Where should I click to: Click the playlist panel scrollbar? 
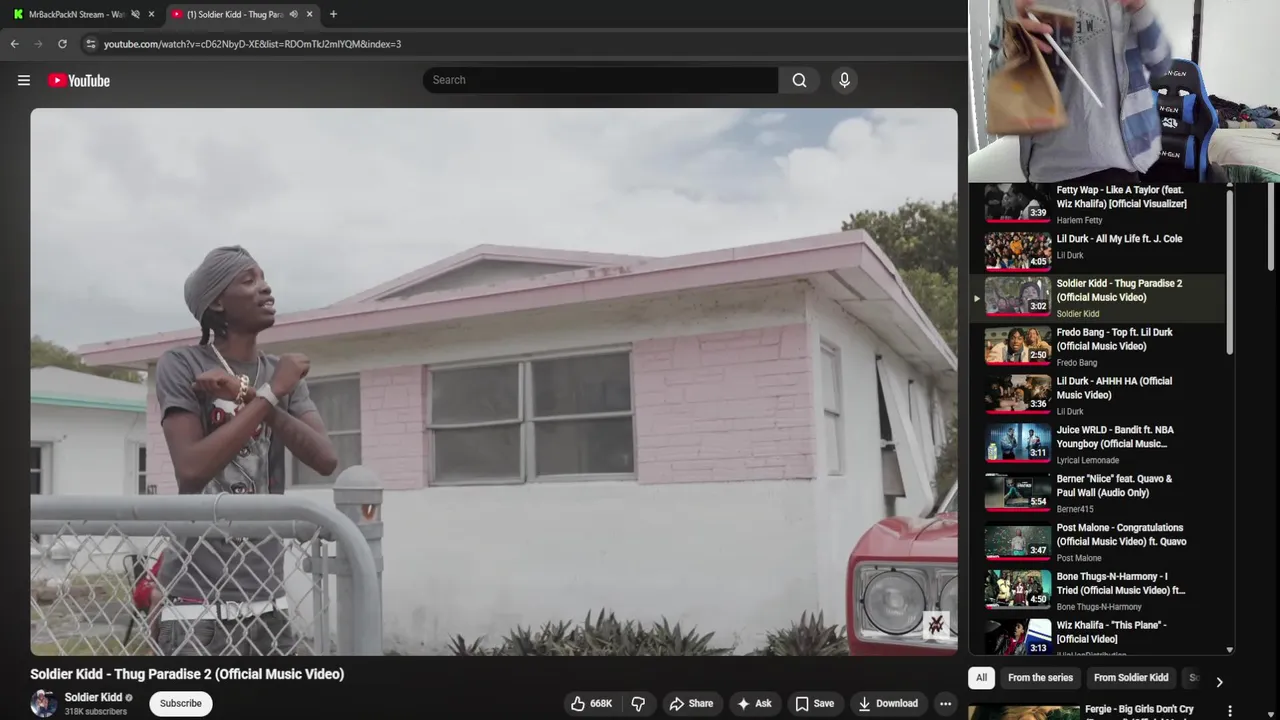coord(1230,270)
